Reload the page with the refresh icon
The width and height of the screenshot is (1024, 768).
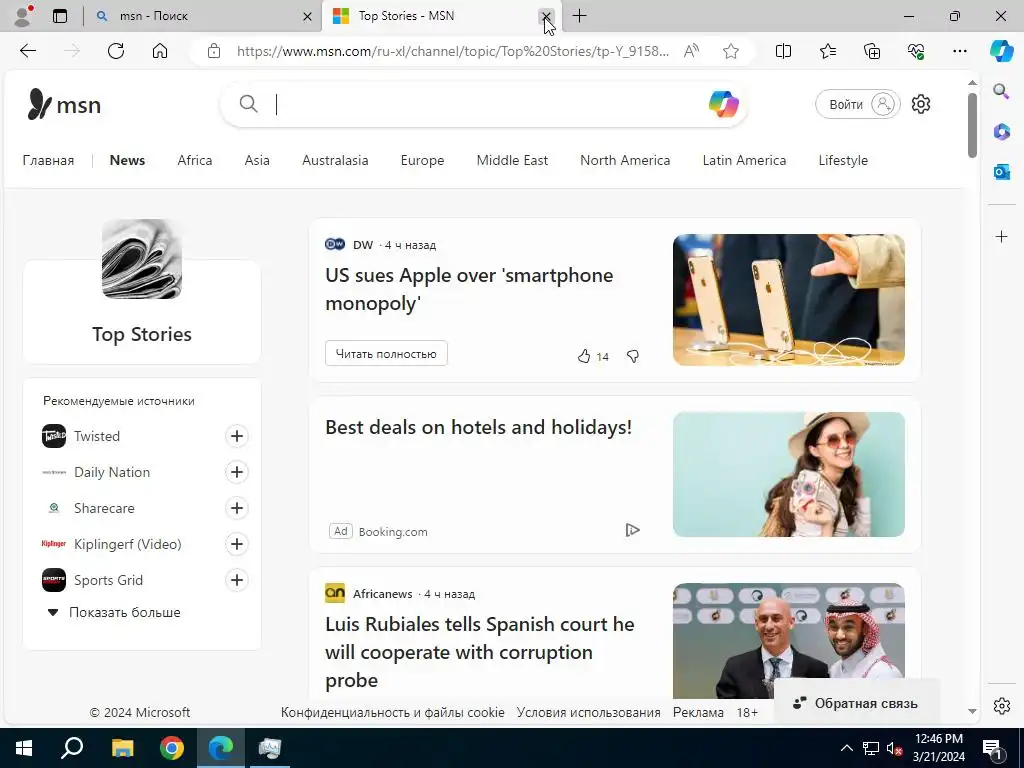coord(116,51)
